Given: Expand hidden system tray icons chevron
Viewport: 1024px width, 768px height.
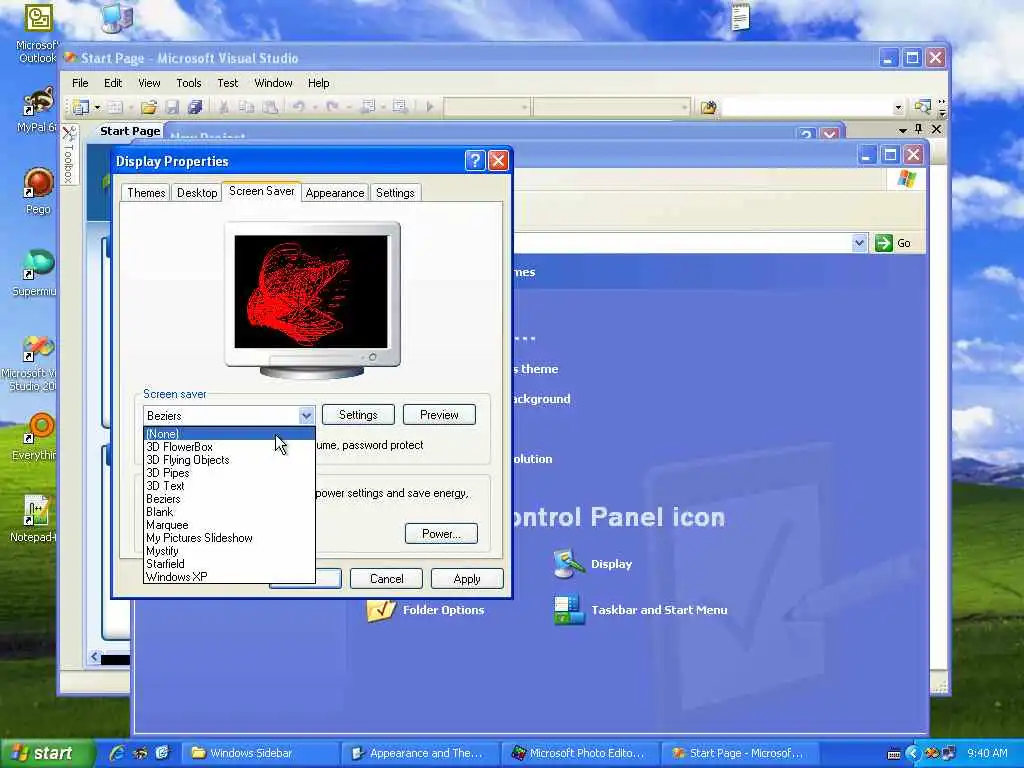Looking at the screenshot, I should [x=913, y=754].
